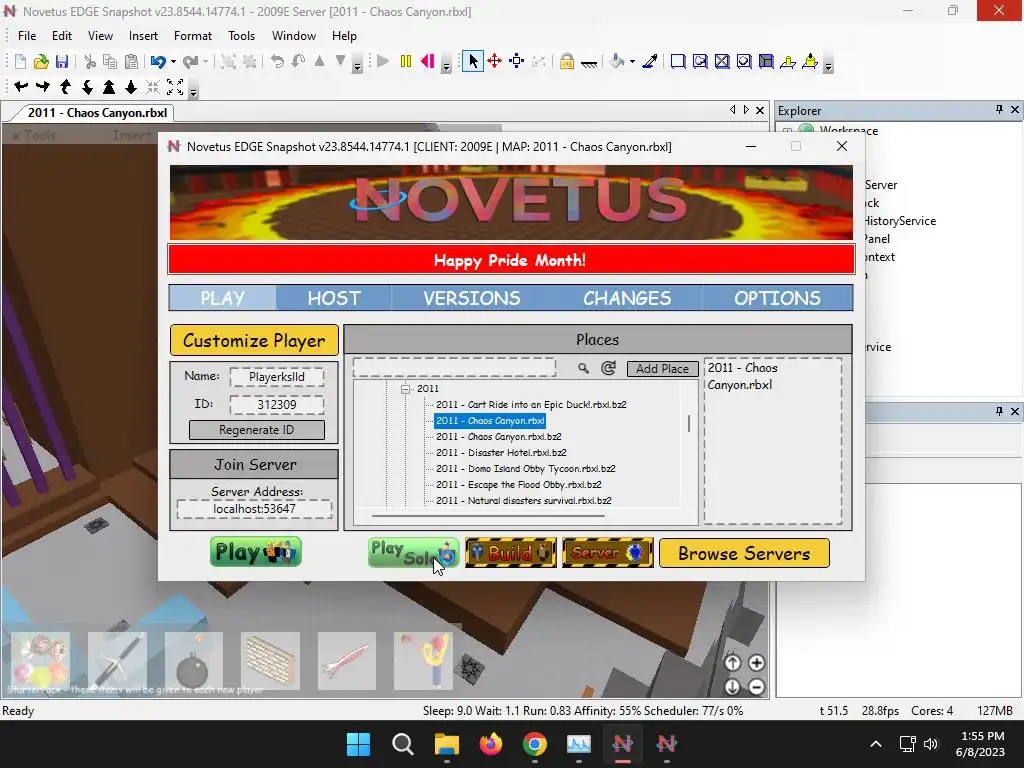Screen dimensions: 1024x768
Task: Click the Anchor tool icon
Action: [589, 63]
